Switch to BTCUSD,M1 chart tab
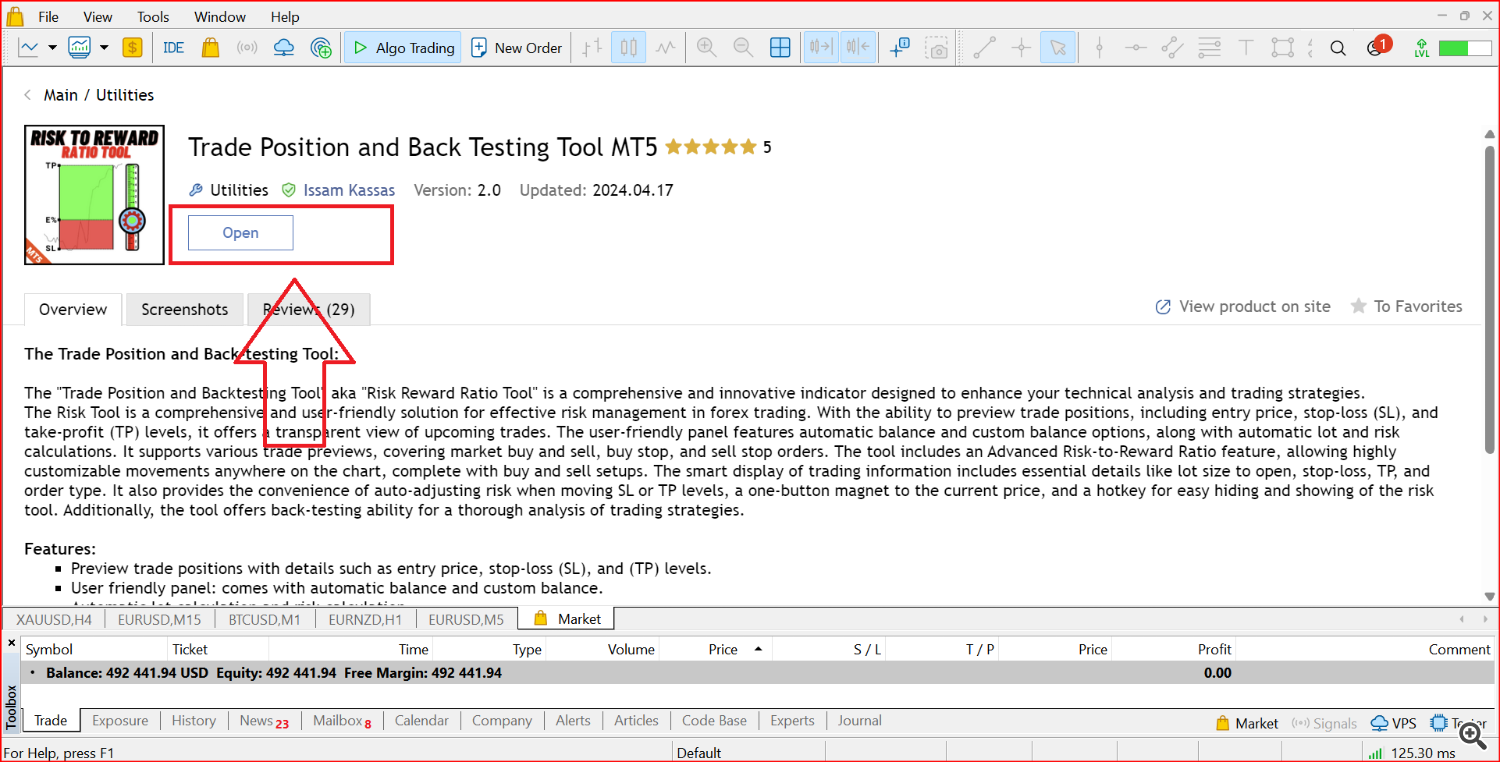Screen dimensions: 1500x762 (x=265, y=619)
